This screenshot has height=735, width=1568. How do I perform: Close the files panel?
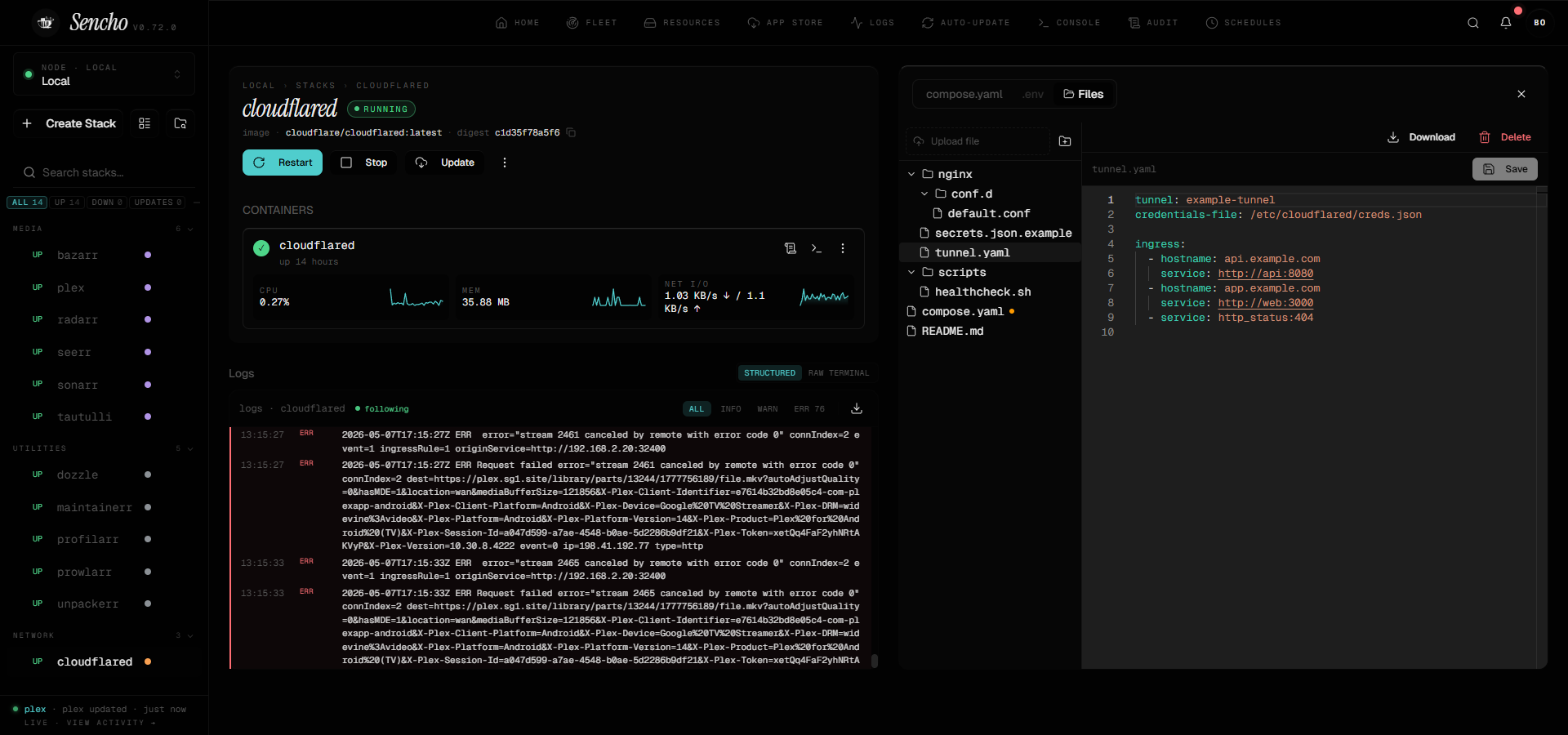pos(1521,94)
